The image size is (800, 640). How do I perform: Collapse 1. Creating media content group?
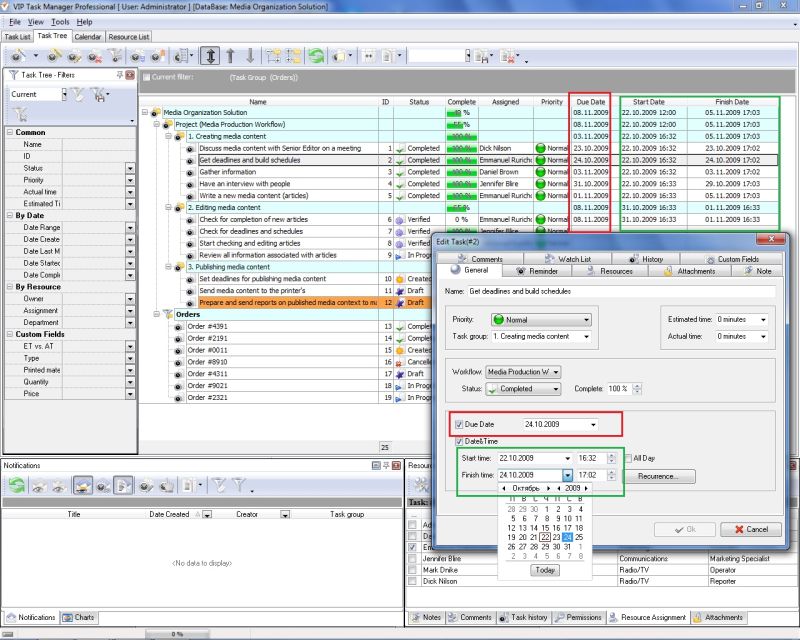point(168,136)
